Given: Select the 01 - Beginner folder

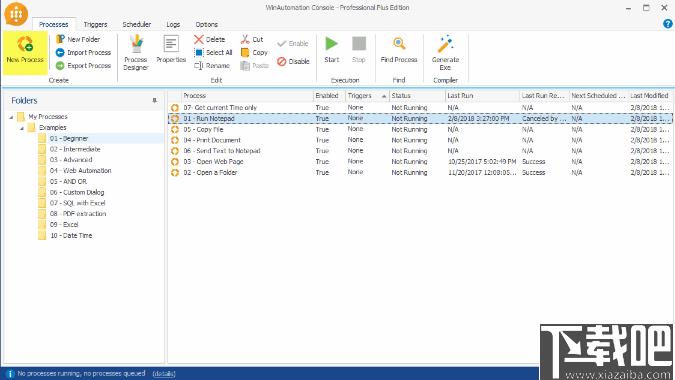Looking at the screenshot, I should coord(69,139).
